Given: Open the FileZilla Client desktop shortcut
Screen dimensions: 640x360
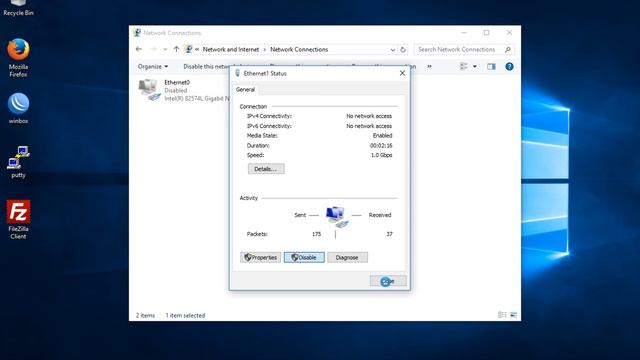Looking at the screenshot, I should coord(18,219).
